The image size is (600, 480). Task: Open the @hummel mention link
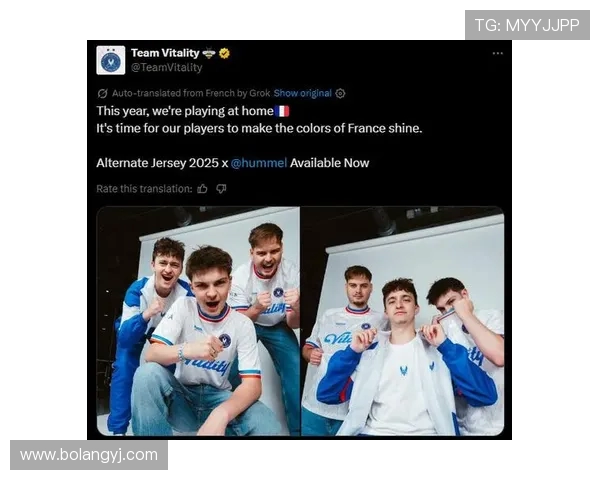point(258,162)
